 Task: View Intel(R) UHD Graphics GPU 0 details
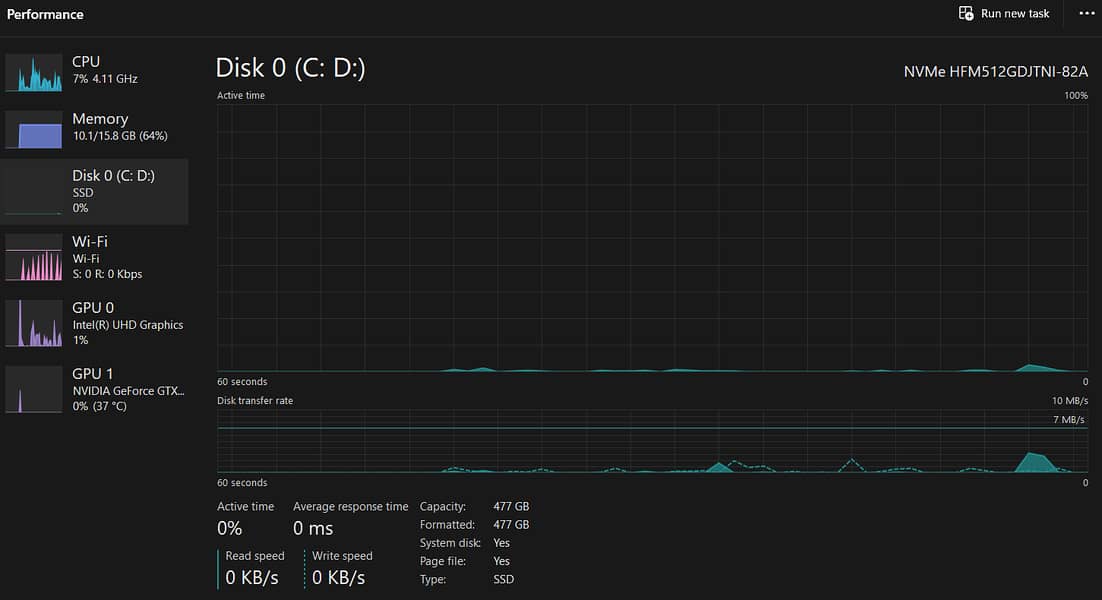(127, 324)
